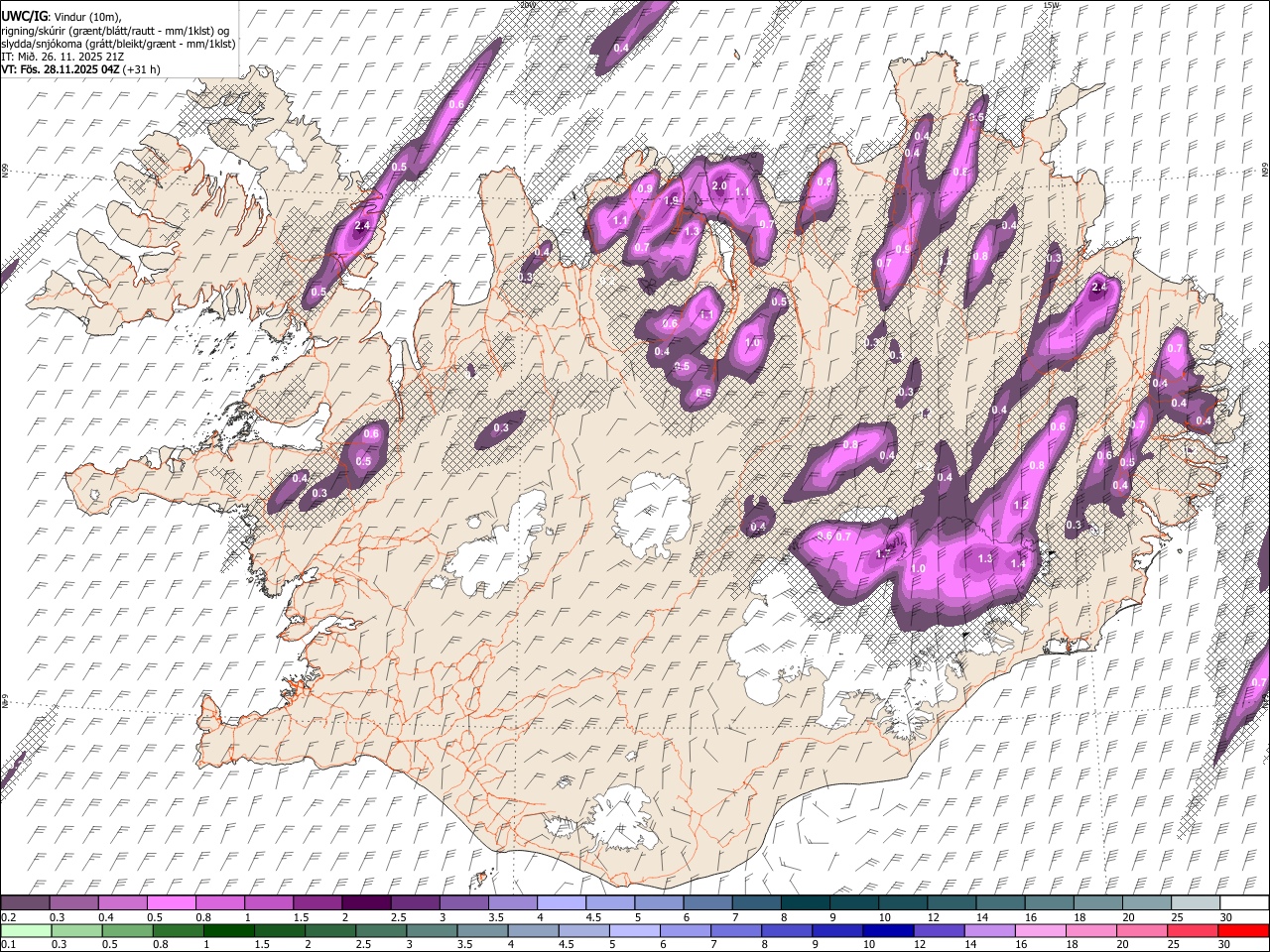Click the '20W' longitude label at top
Image resolution: width=1270 pixels, height=952 pixels.
point(528,5)
